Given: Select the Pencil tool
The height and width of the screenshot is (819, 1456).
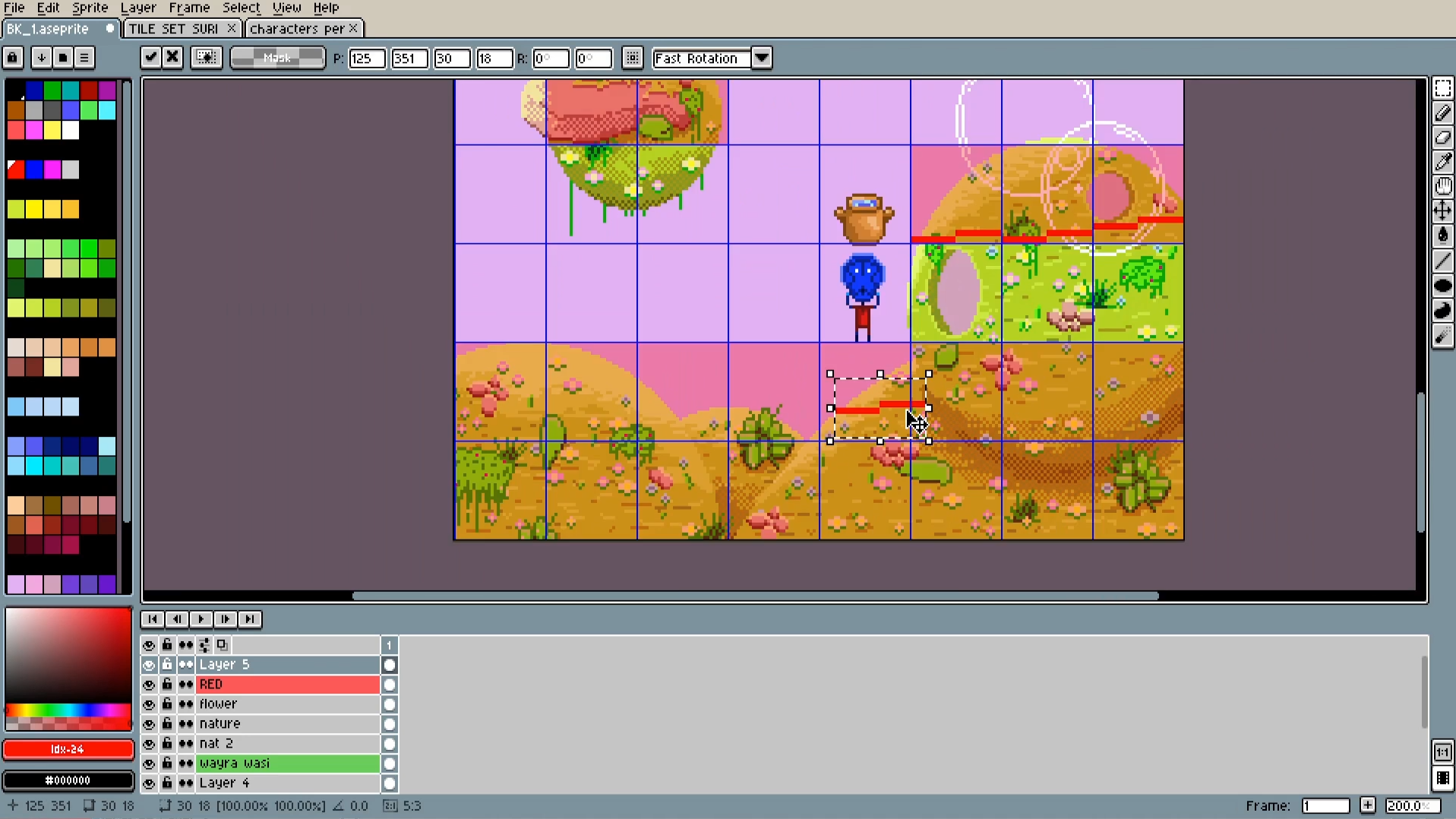Looking at the screenshot, I should pyautogui.click(x=1442, y=113).
